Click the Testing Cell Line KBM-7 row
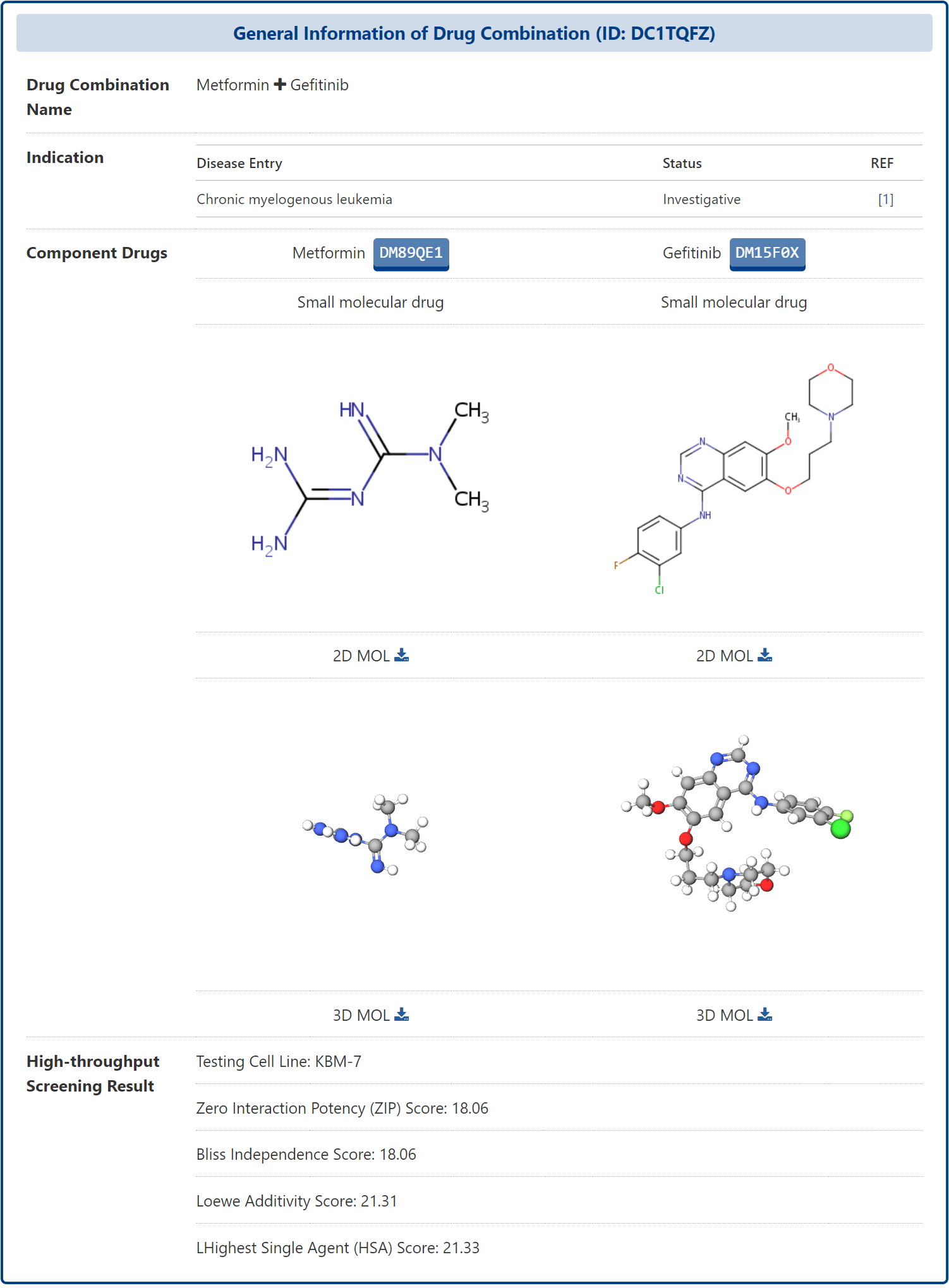 pyautogui.click(x=279, y=1061)
